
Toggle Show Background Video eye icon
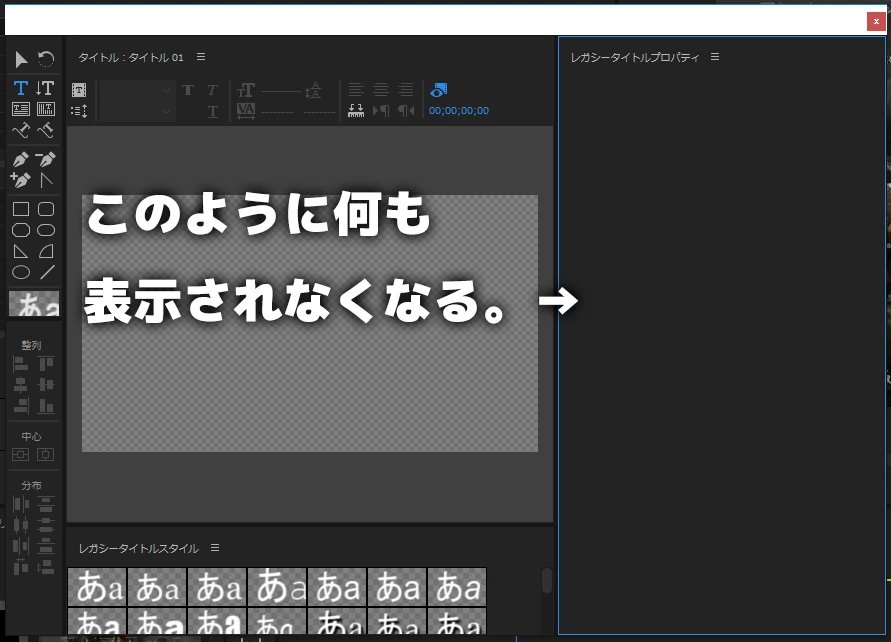coord(439,90)
